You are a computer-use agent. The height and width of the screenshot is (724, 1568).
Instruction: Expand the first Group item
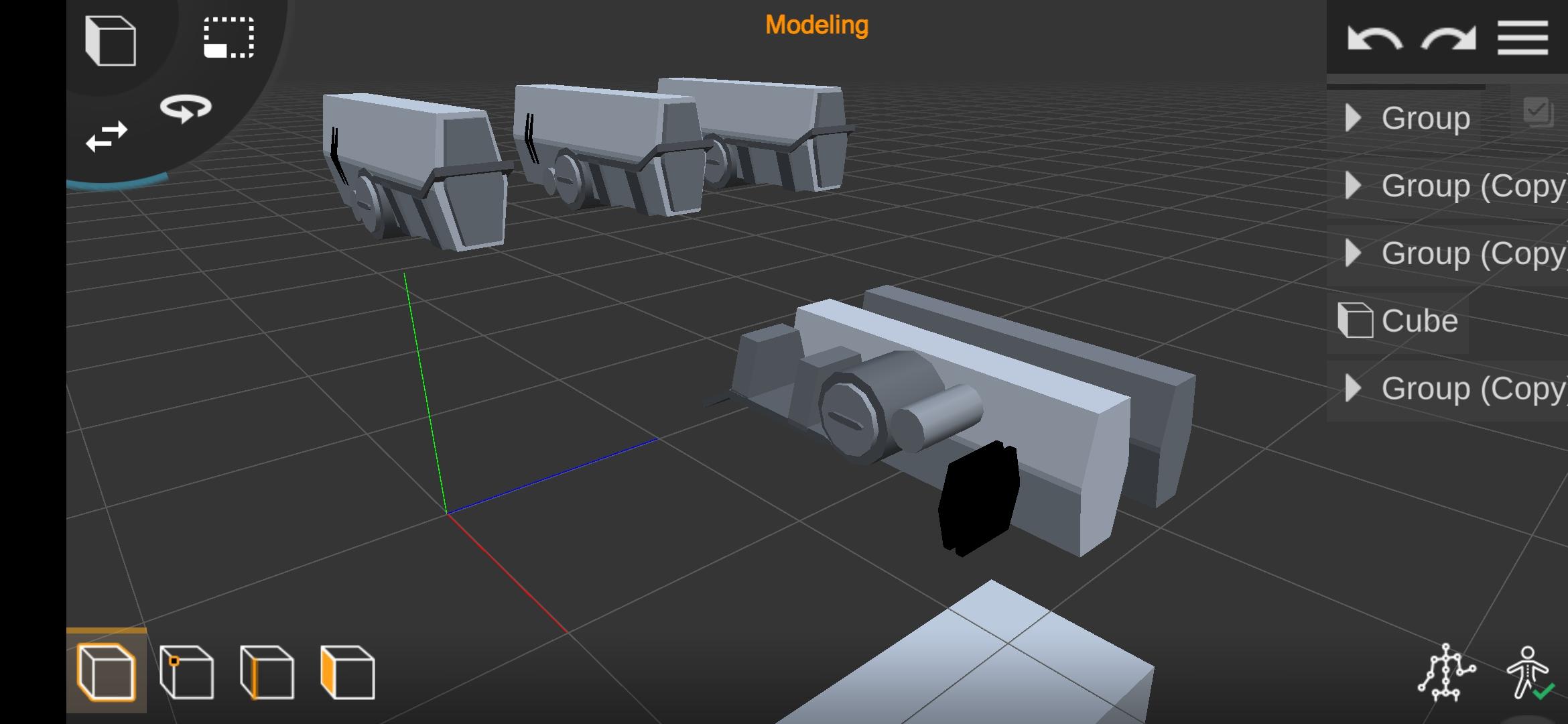[1354, 118]
